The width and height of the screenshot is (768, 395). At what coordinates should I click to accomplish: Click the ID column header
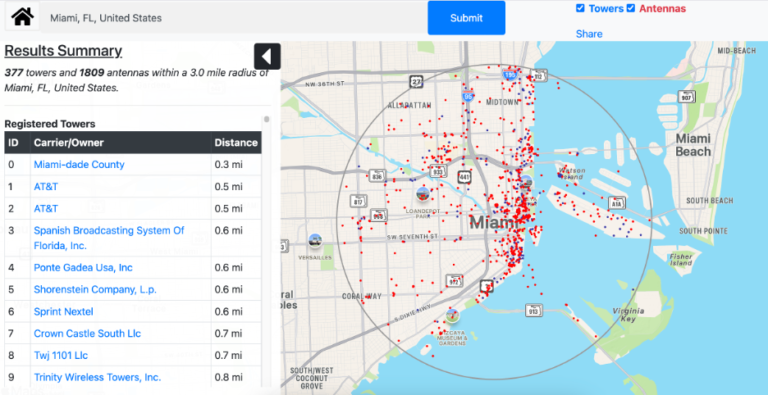(17, 143)
